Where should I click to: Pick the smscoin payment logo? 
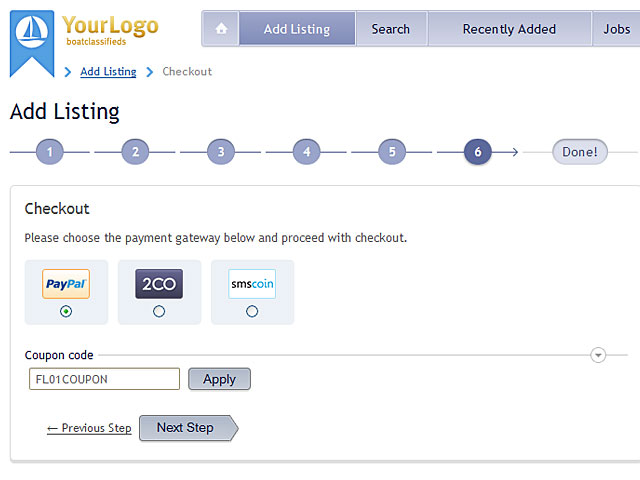pyautogui.click(x=252, y=284)
